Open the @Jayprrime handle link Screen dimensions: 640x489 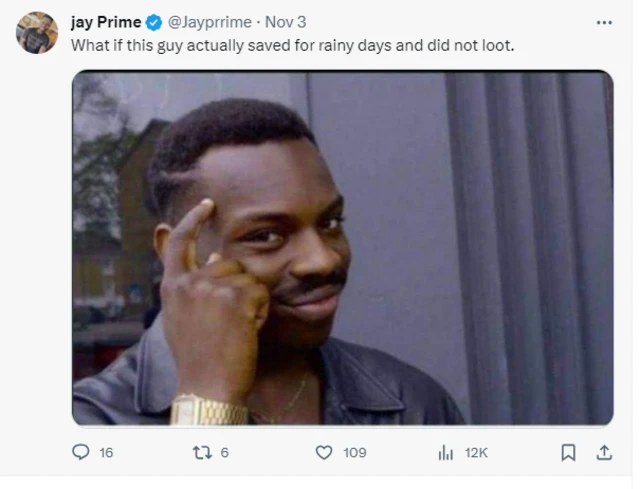pyautogui.click(x=210, y=22)
